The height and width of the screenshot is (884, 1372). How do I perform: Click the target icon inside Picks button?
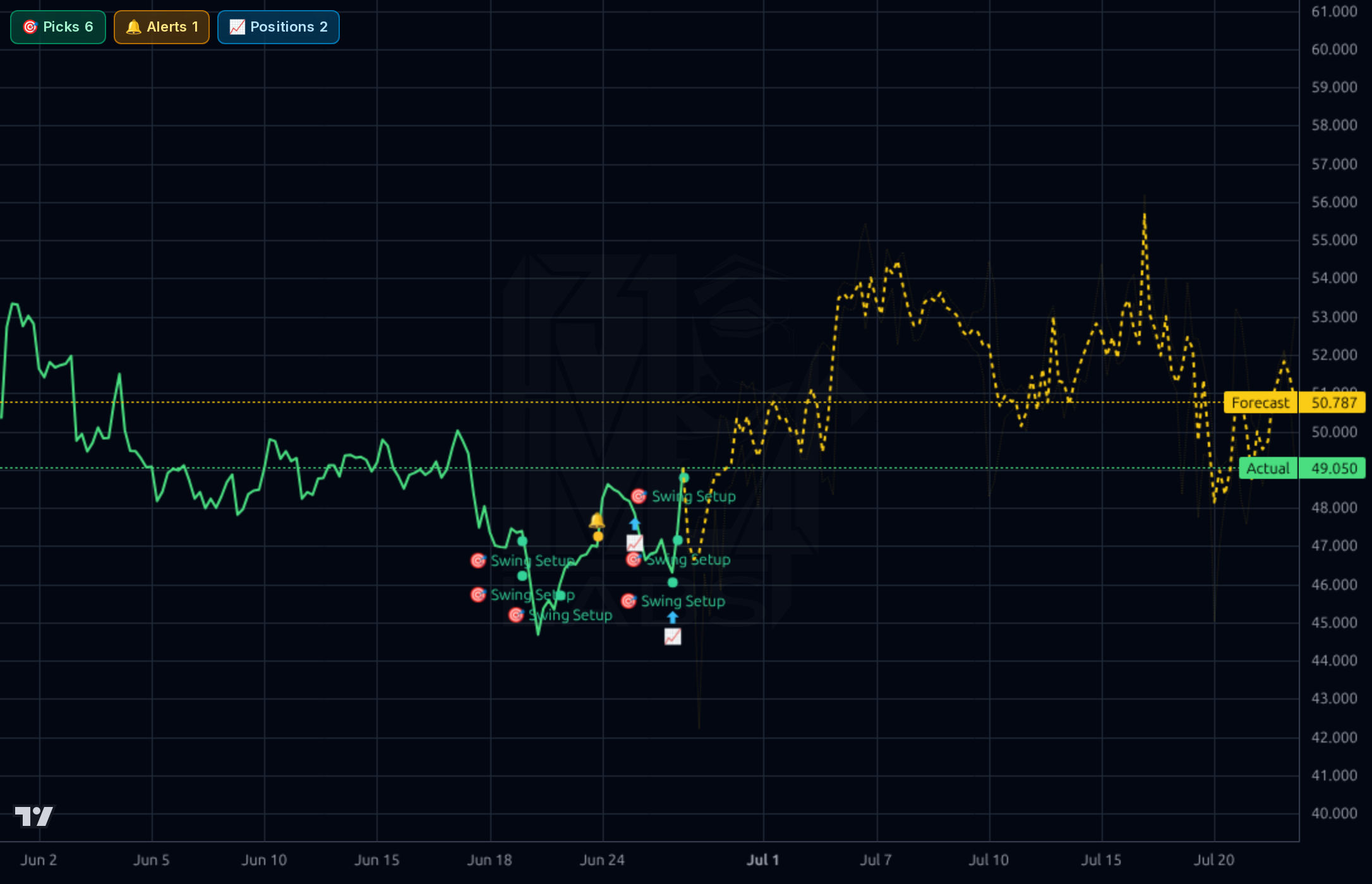point(30,27)
